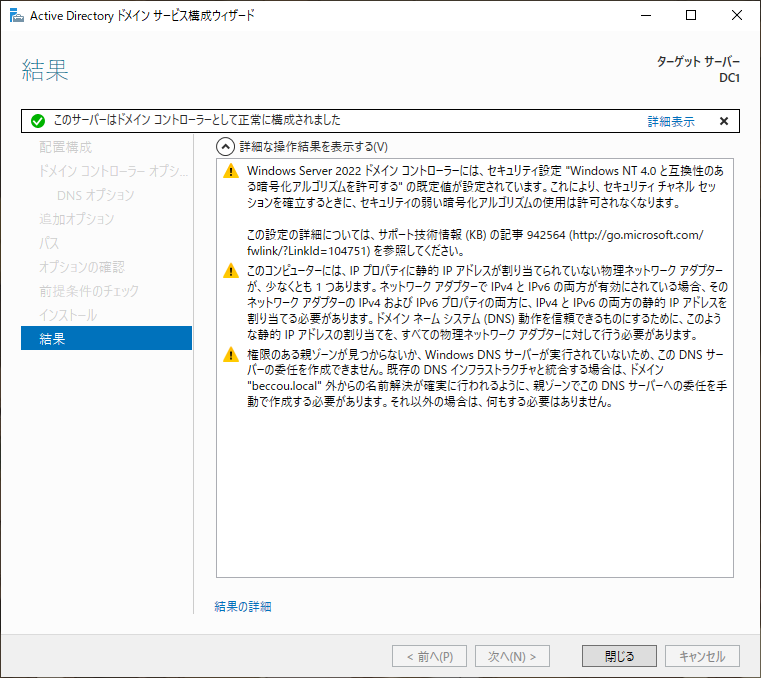Select 結果 step in the sidebar
This screenshot has width=761, height=678.
pos(105,339)
